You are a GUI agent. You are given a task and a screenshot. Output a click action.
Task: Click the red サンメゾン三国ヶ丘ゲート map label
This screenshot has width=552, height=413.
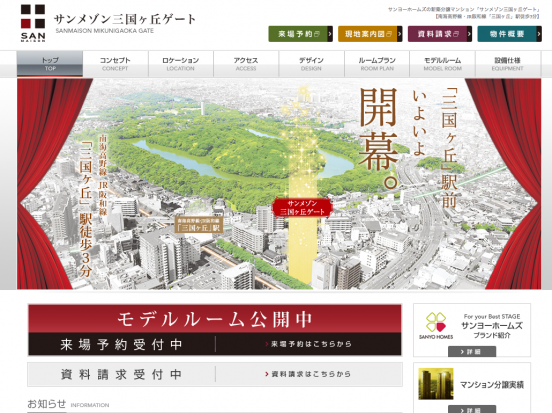(x=302, y=208)
